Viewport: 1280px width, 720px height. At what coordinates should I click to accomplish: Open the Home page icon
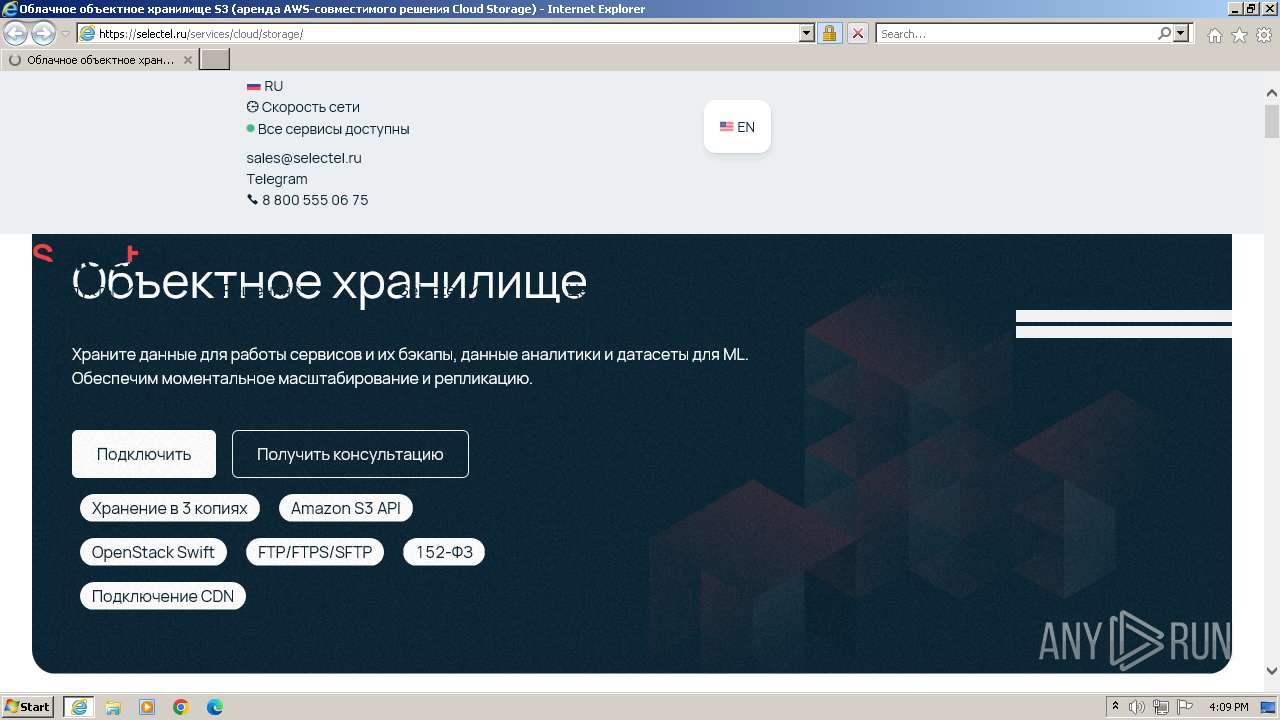(1214, 35)
